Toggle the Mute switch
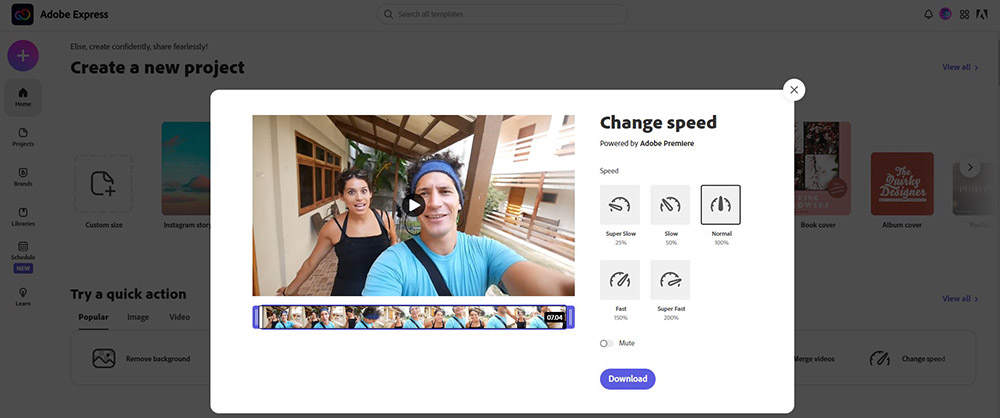This screenshot has width=1000, height=418. tap(607, 343)
